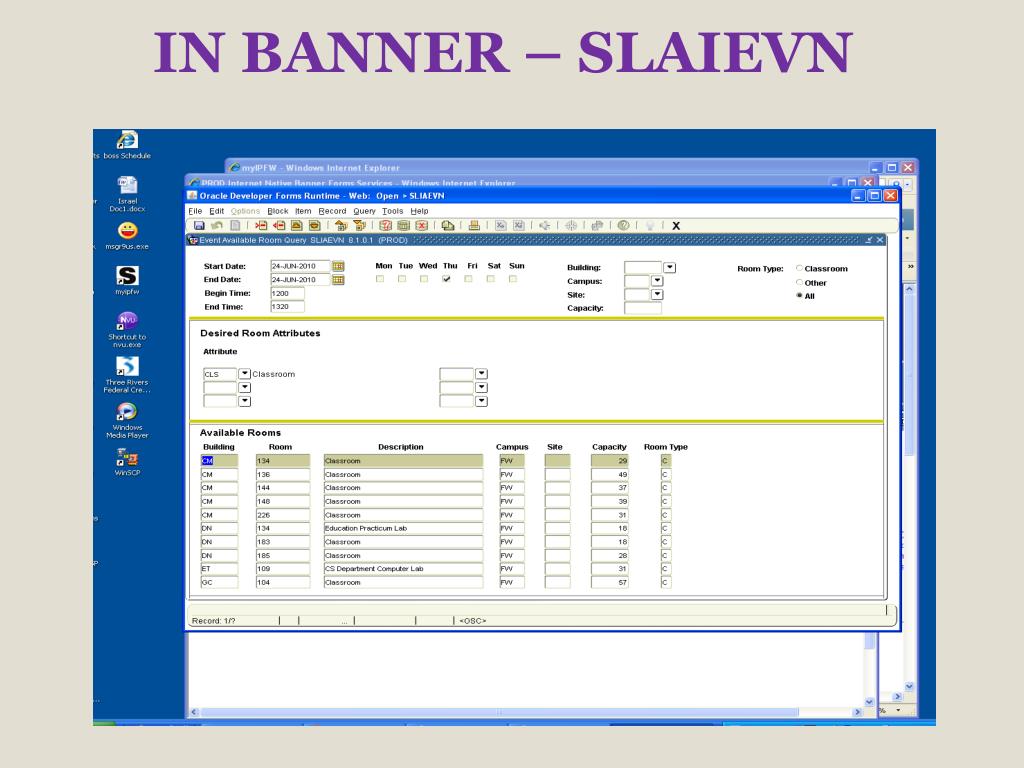Click the End Time field showing 1320
This screenshot has width=1024, height=768.
287,307
